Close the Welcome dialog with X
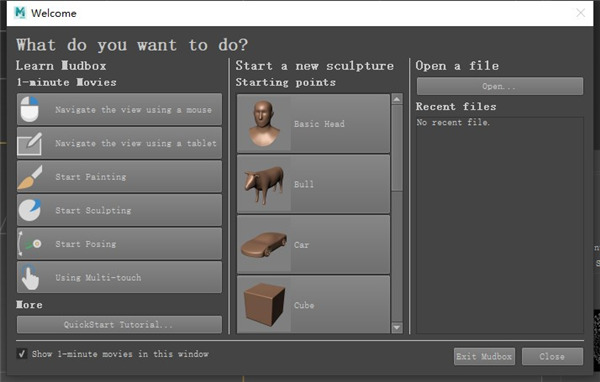600x382 pixels. tap(580, 13)
